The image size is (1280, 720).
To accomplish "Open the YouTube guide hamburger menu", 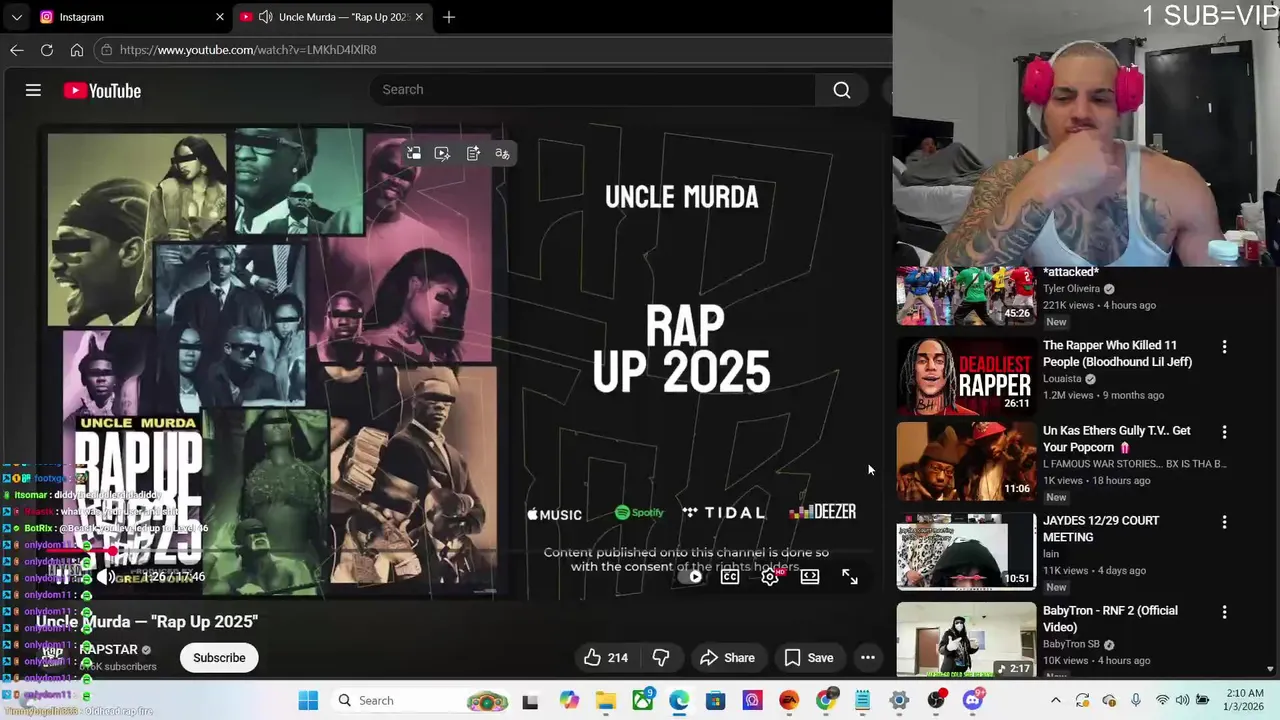I will tap(33, 90).
